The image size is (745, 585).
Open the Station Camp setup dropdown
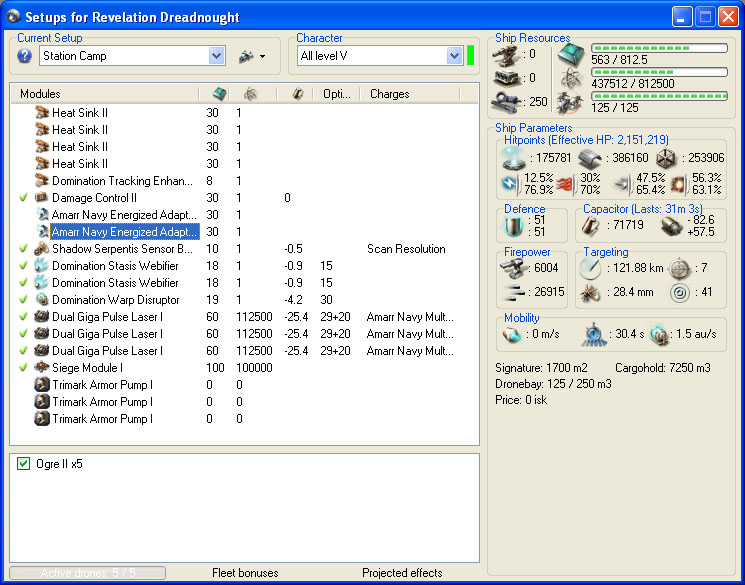point(217,56)
